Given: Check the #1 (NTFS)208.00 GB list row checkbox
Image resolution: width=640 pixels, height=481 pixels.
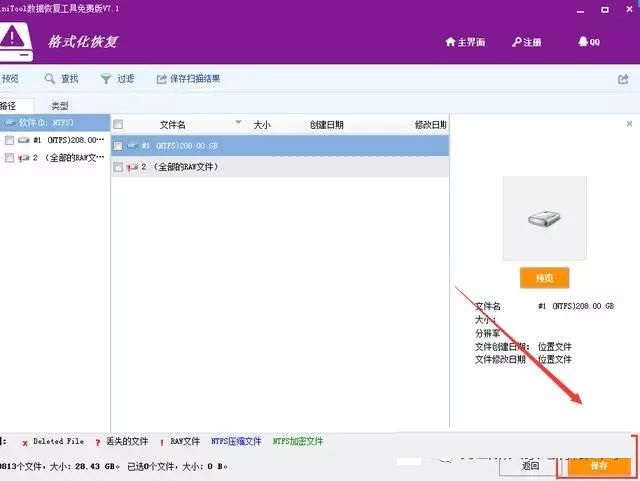Looking at the screenshot, I should (x=118, y=146).
